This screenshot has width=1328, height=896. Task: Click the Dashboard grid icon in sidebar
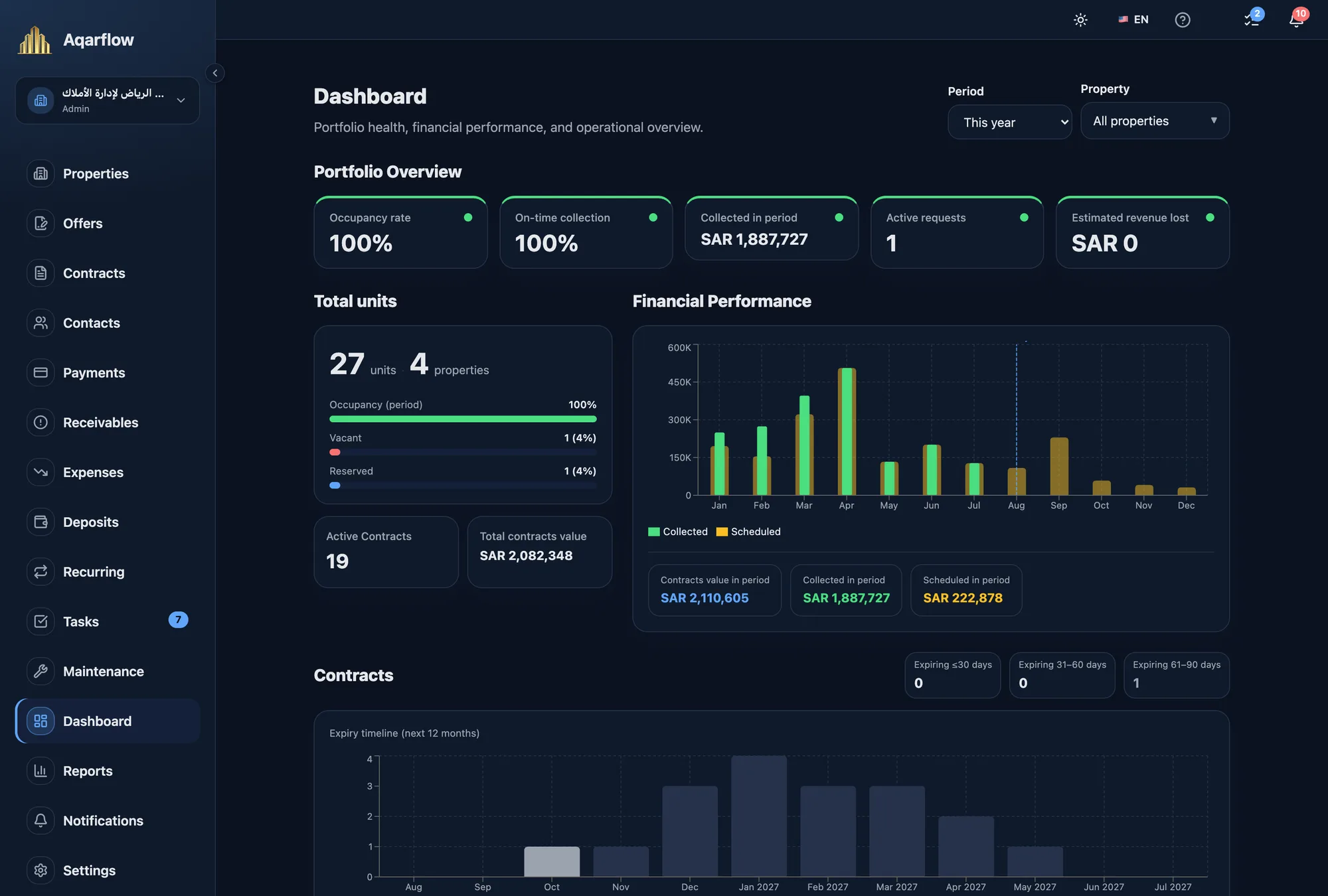[41, 721]
